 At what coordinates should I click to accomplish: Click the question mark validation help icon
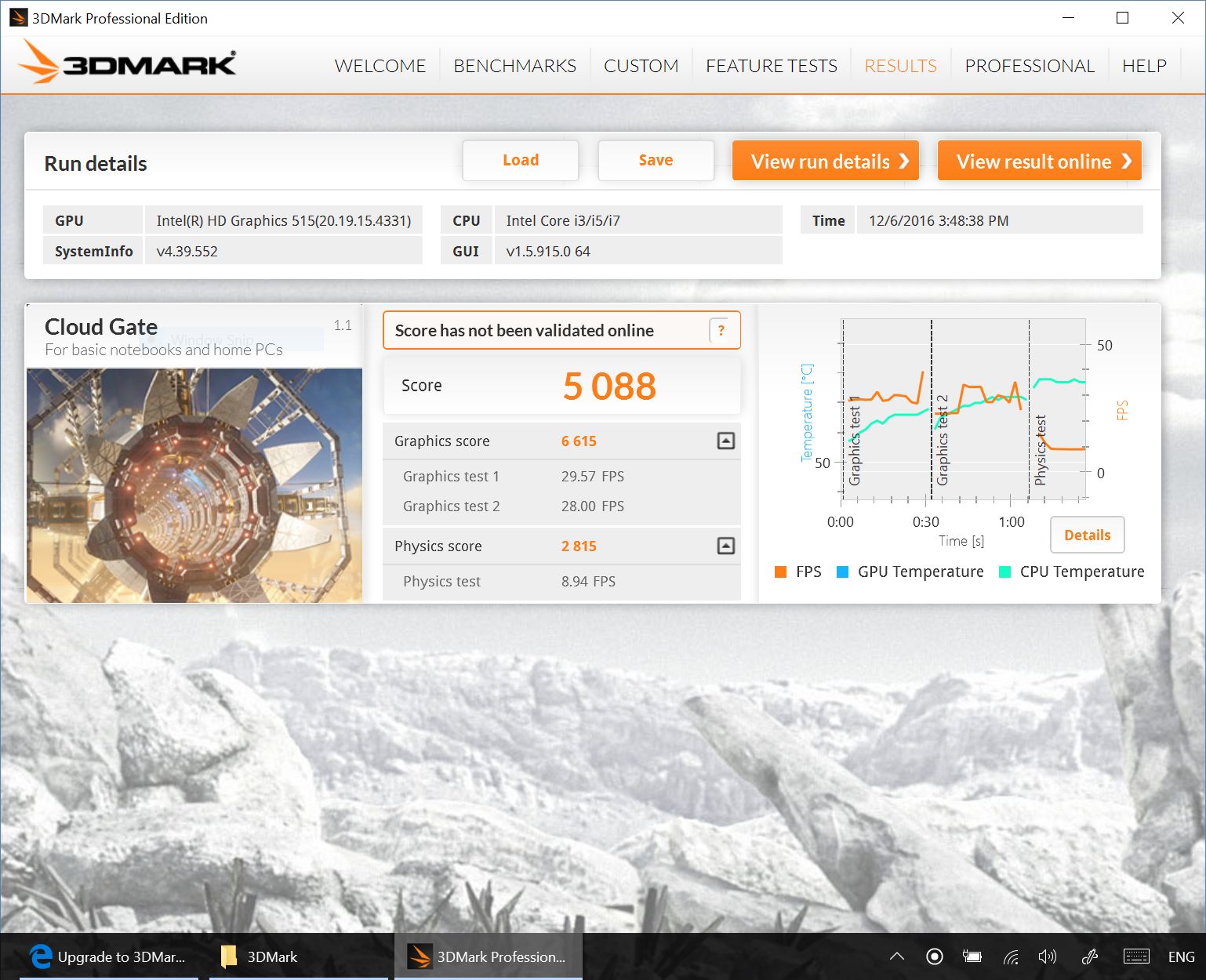(721, 331)
